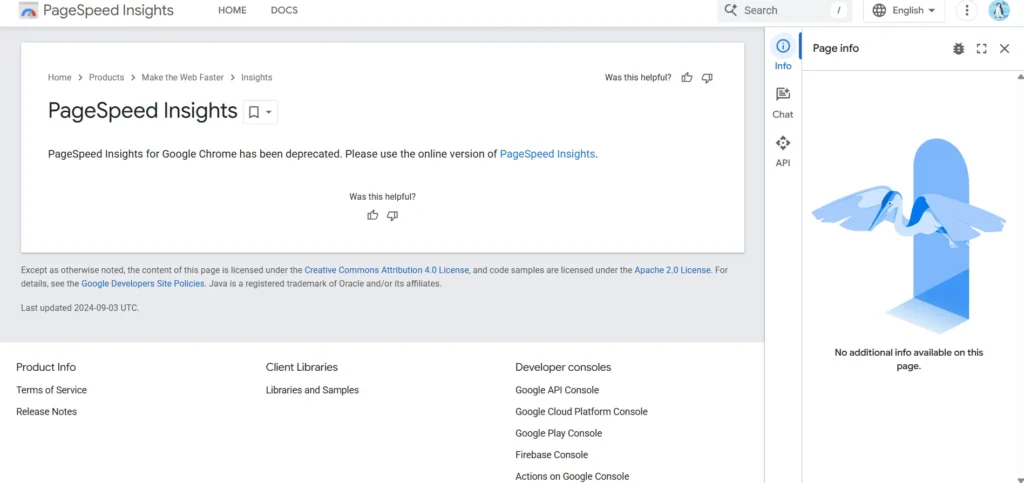Open Google Play Console link
Viewport: 1024px width, 483px height.
tap(558, 433)
